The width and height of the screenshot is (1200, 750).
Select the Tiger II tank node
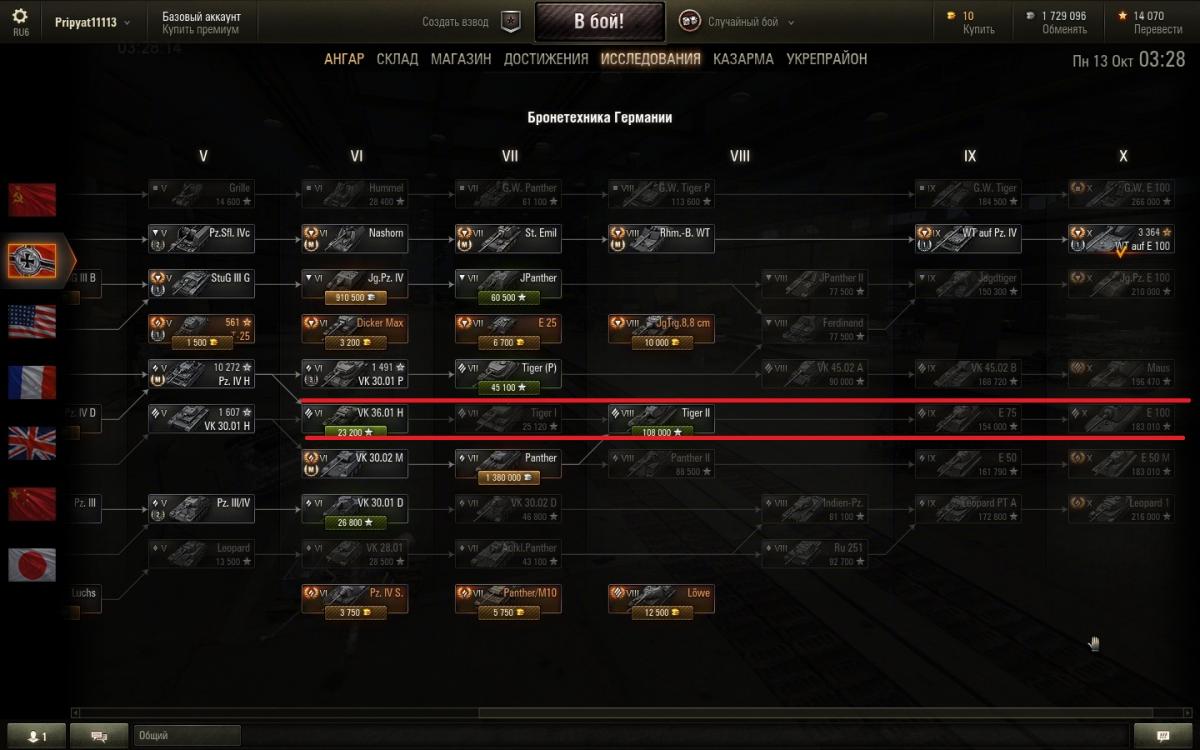(661, 420)
